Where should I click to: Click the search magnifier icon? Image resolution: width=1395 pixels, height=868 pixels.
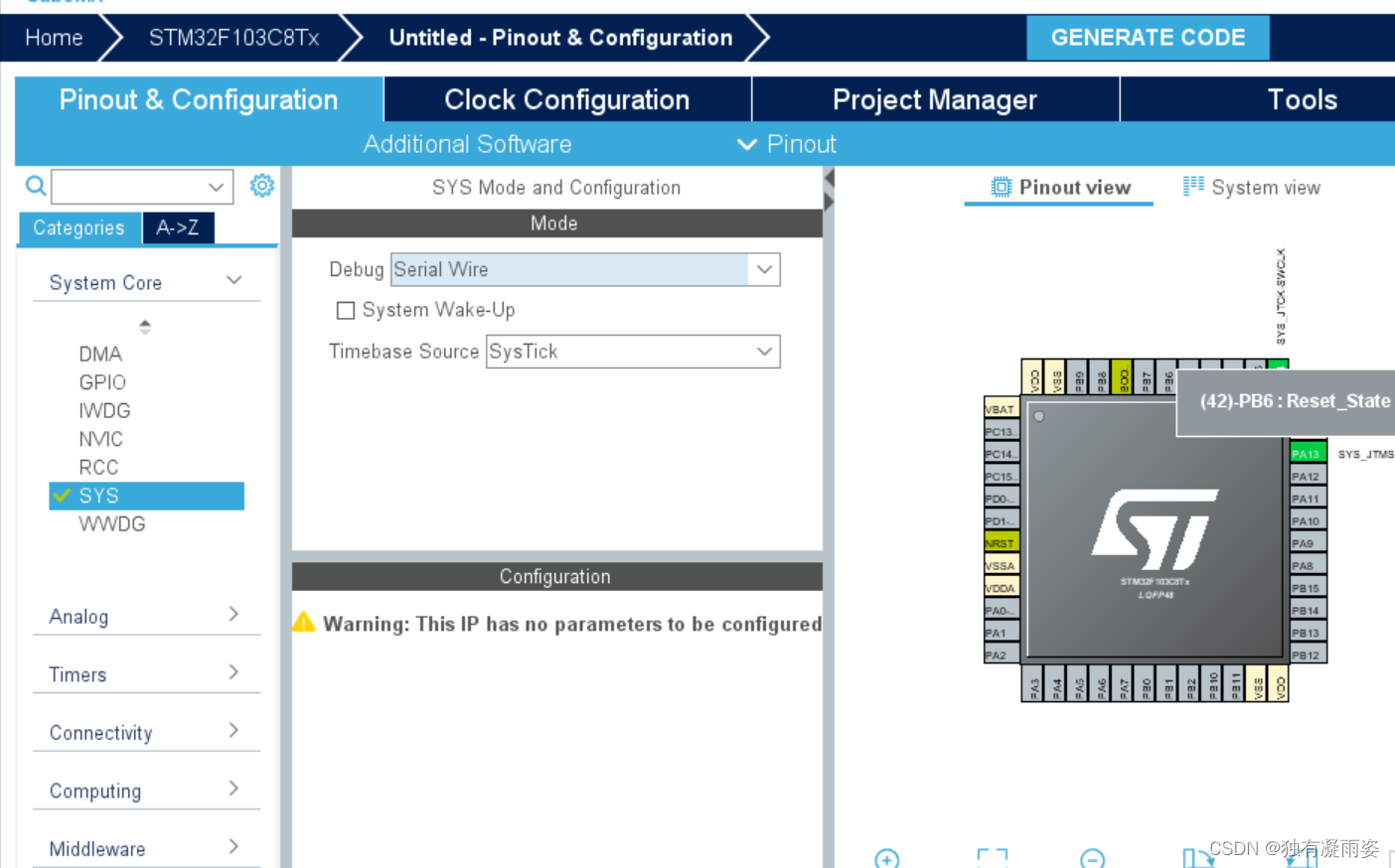pyautogui.click(x=36, y=186)
